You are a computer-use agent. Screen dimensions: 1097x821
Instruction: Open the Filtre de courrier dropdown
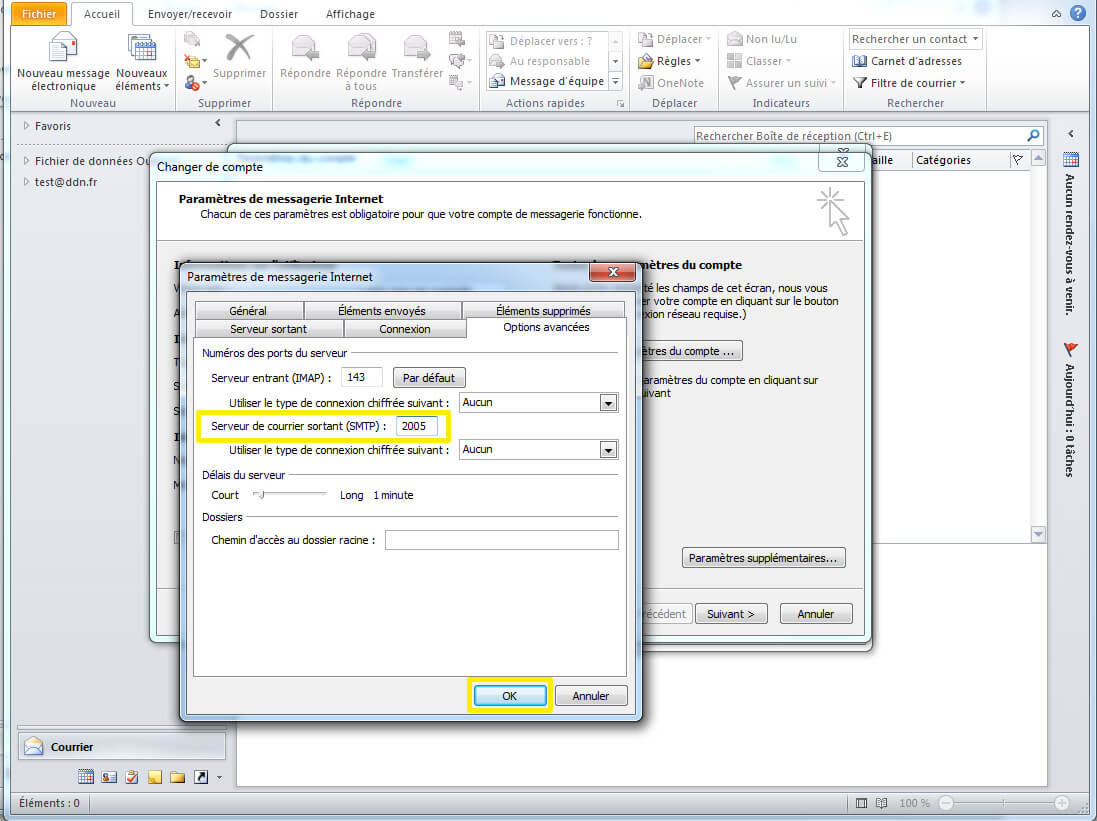(910, 83)
